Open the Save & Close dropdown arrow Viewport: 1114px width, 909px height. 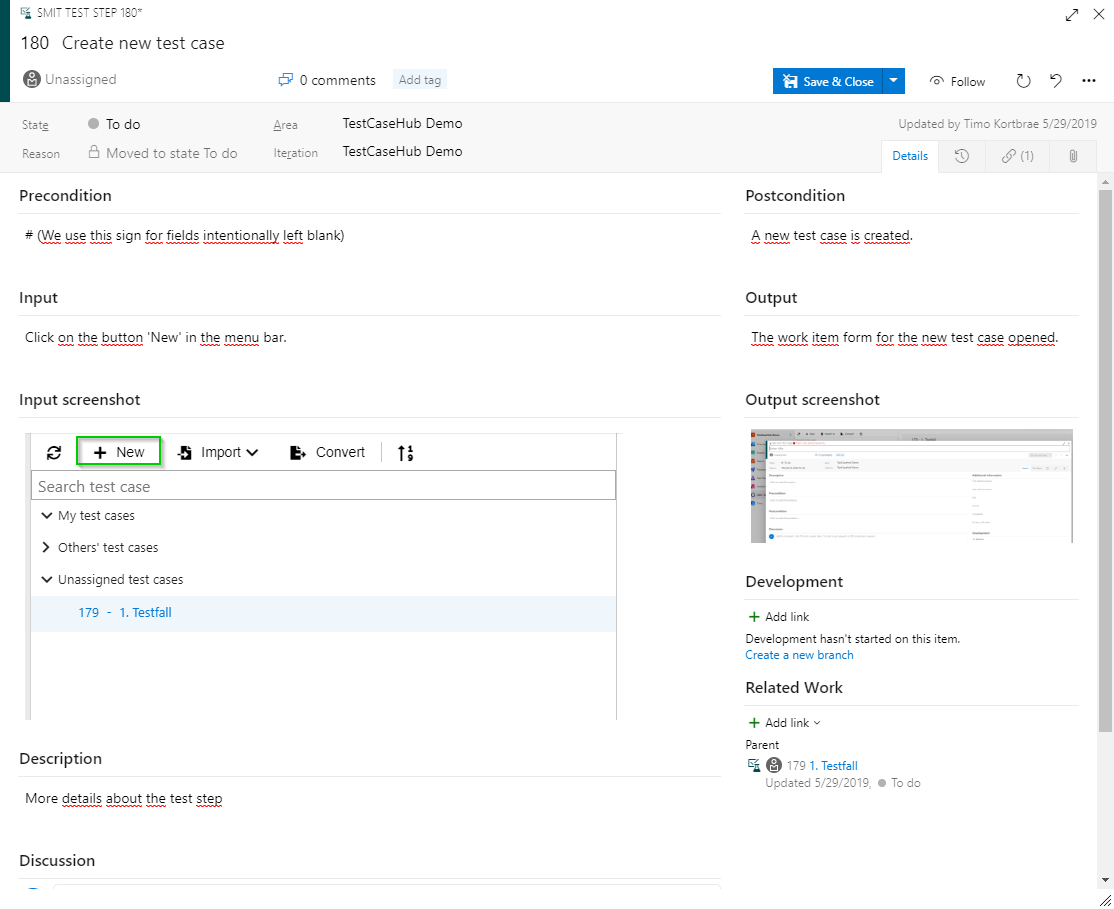coord(894,81)
